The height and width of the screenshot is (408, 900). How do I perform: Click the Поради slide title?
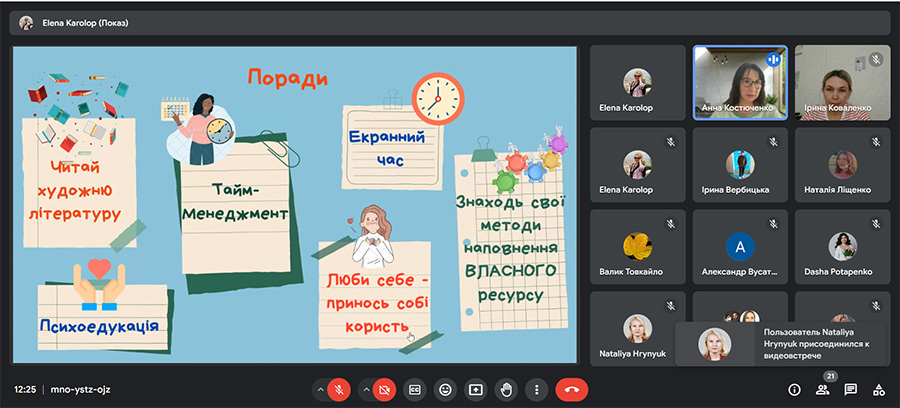pos(288,78)
